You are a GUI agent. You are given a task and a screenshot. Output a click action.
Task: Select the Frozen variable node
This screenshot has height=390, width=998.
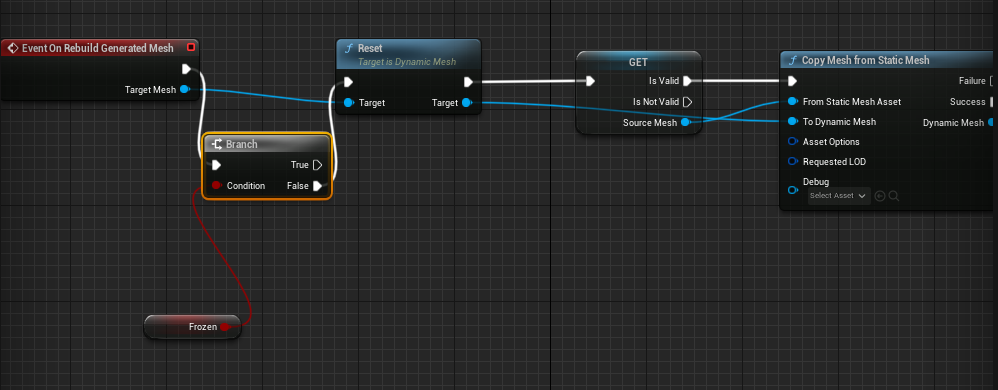point(192,327)
